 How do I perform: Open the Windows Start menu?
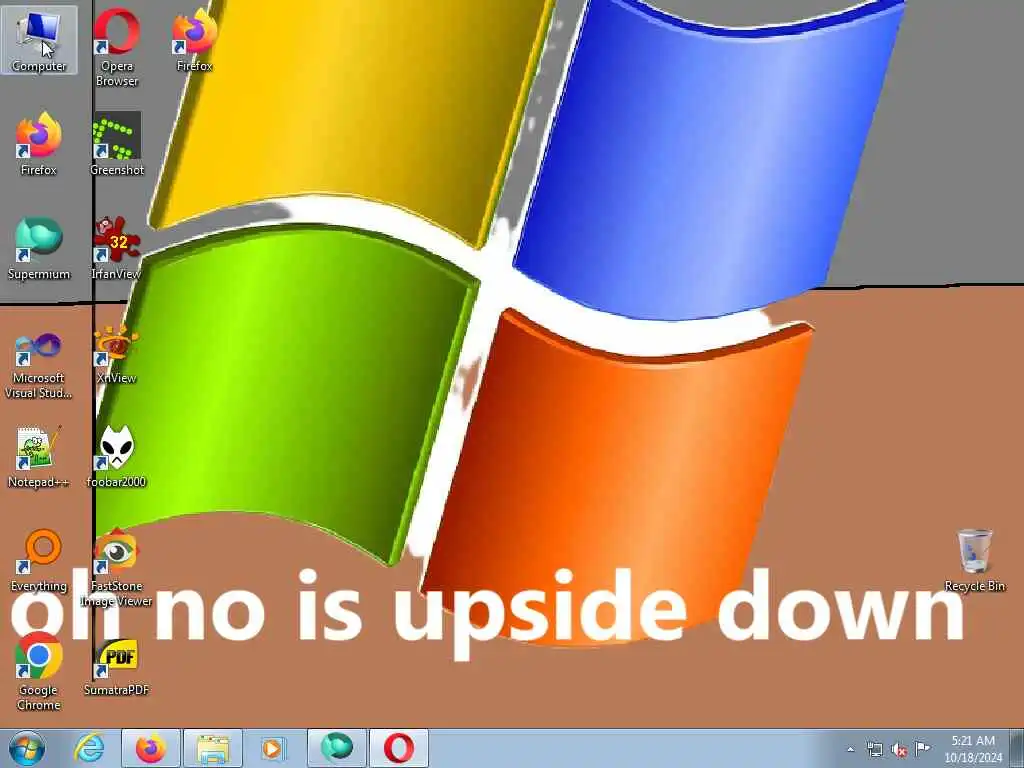tap(27, 748)
